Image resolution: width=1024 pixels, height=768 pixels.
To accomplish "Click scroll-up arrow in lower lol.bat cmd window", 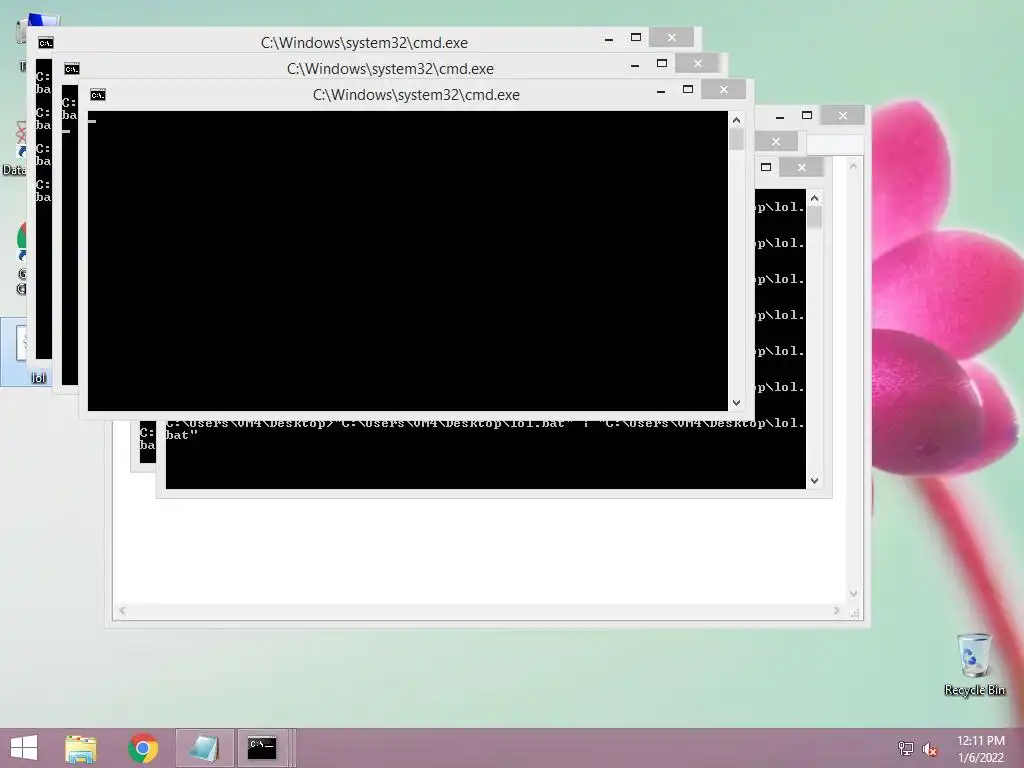I will [814, 198].
